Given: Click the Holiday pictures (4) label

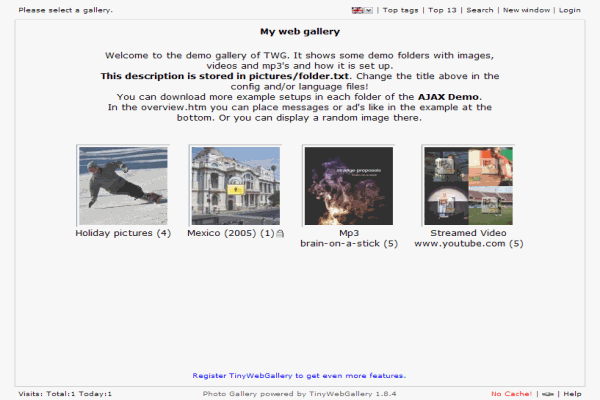Looking at the screenshot, I should 123,233.
